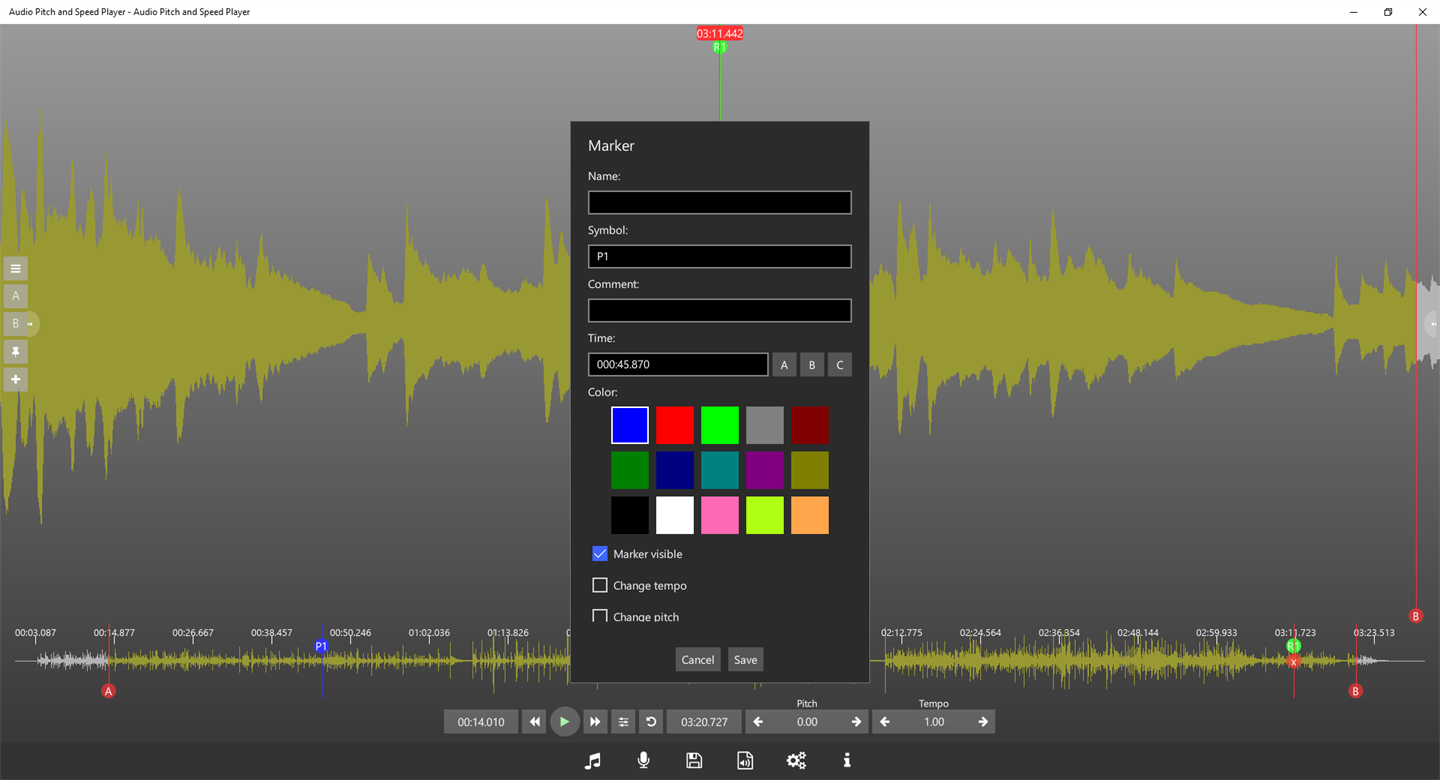Click the tempo value 1.00
The width and height of the screenshot is (1440, 780).
934,722
